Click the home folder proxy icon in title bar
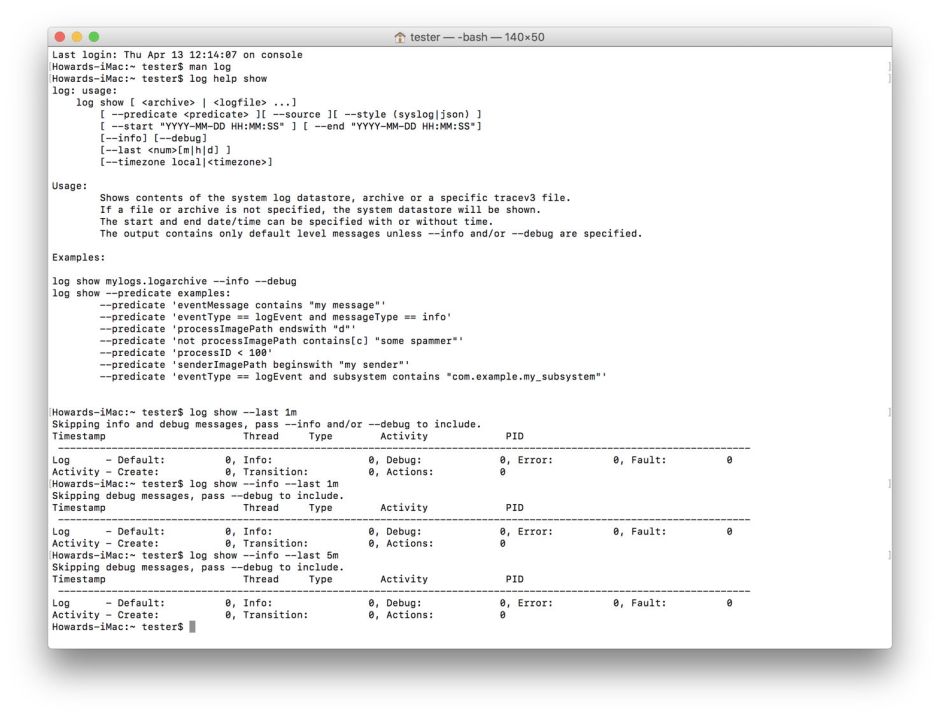Viewport: 940px width, 717px height. pos(400,37)
